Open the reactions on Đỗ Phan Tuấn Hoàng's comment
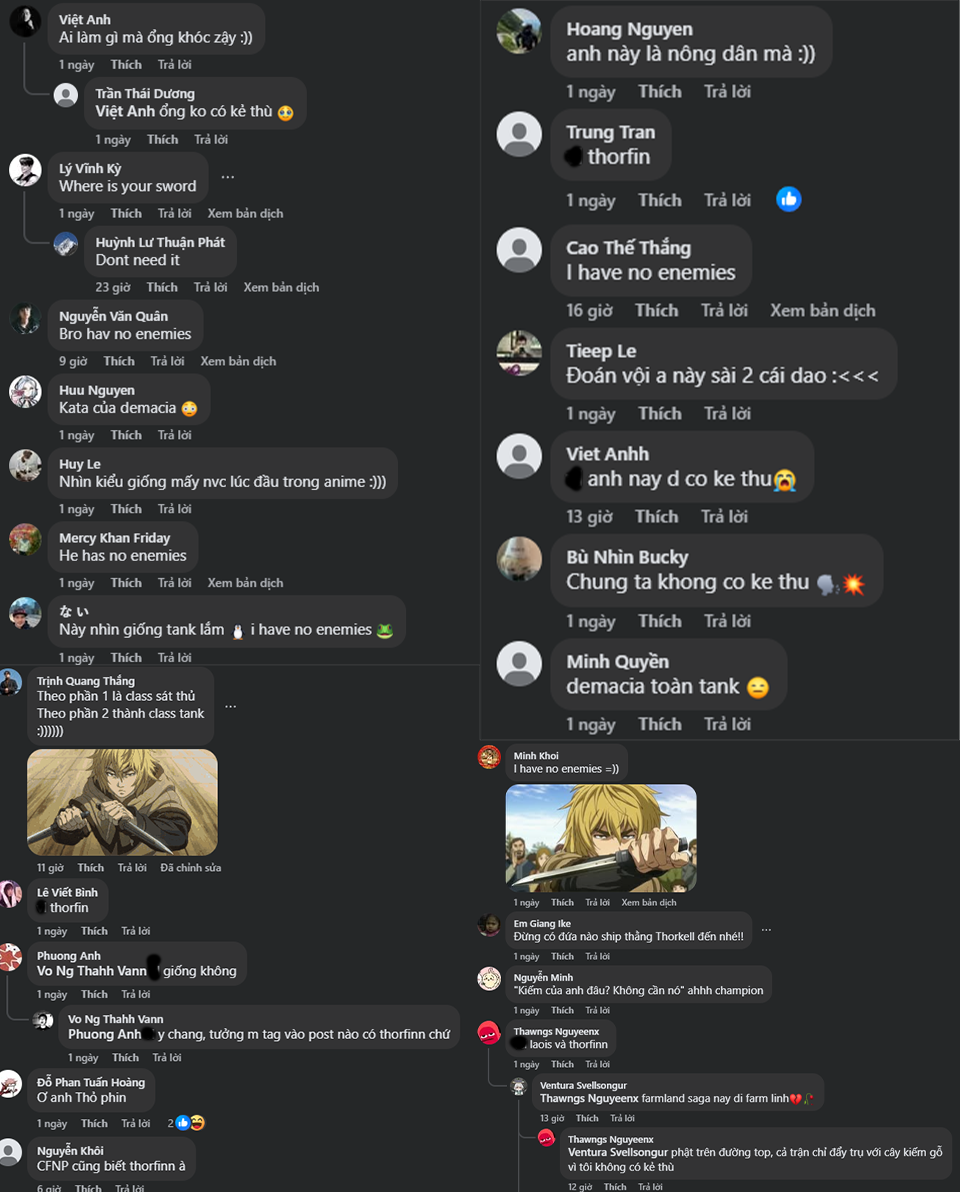 click(185, 1123)
